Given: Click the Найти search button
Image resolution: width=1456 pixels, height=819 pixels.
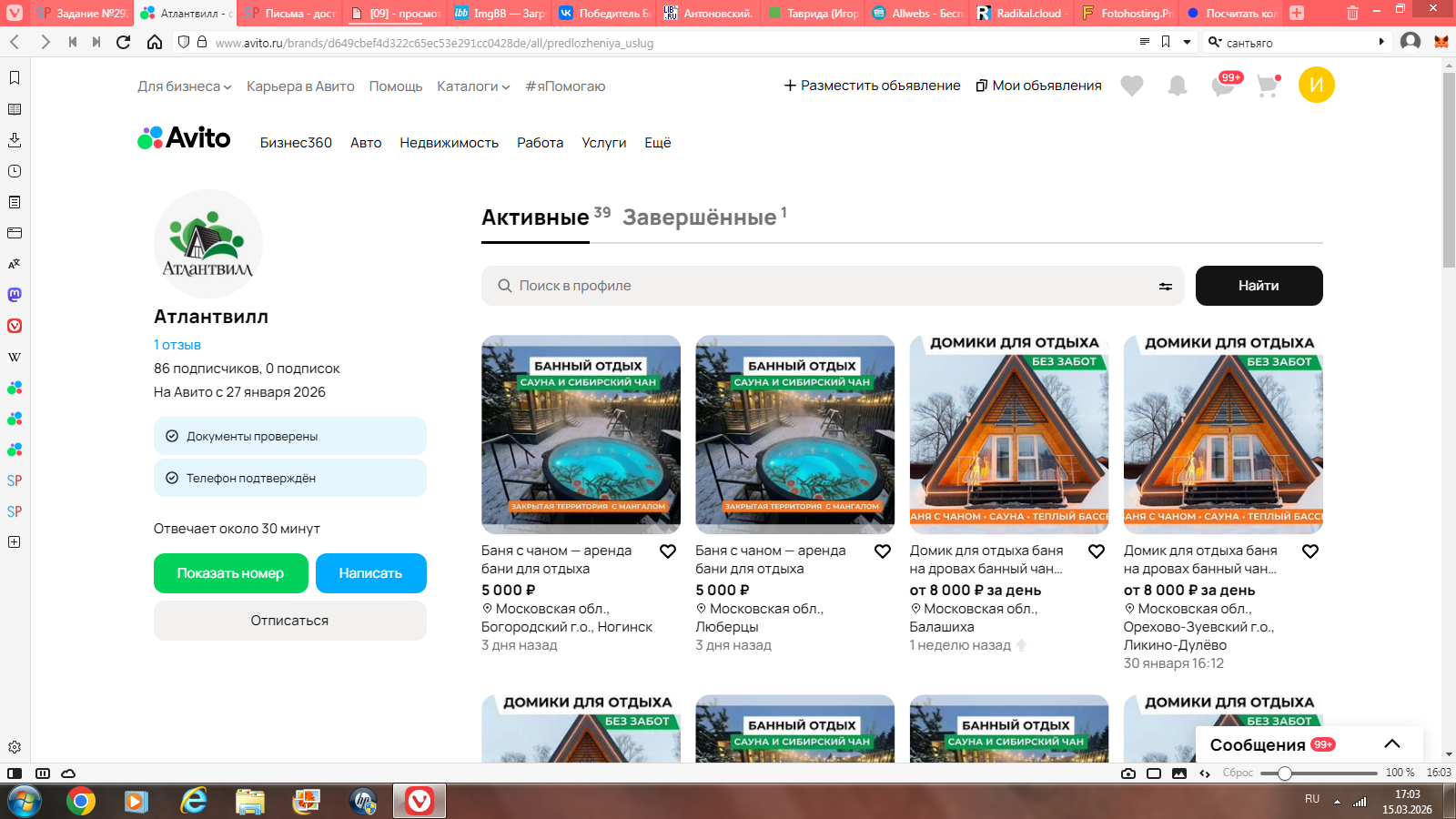Looking at the screenshot, I should click(1259, 286).
